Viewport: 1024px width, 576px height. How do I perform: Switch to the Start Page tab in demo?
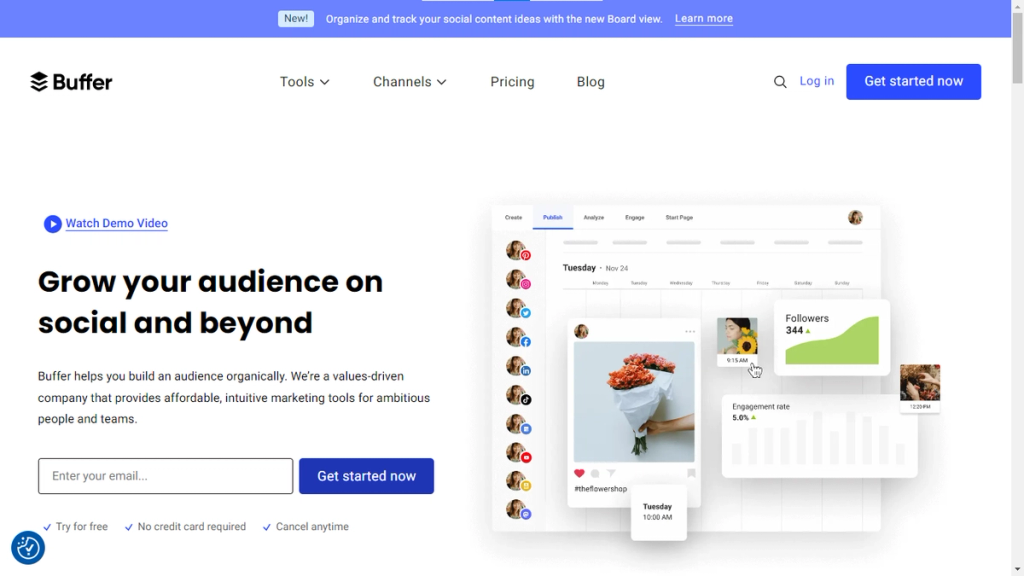(x=679, y=217)
